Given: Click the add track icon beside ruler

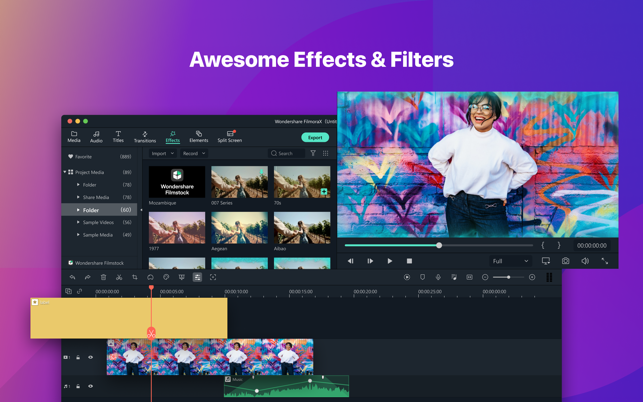Looking at the screenshot, I should (68, 291).
